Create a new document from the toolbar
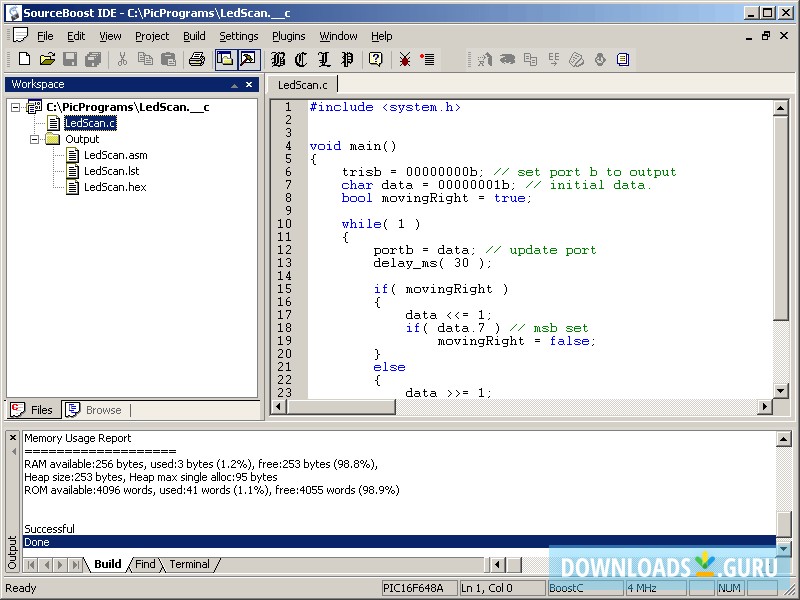 click(22, 59)
